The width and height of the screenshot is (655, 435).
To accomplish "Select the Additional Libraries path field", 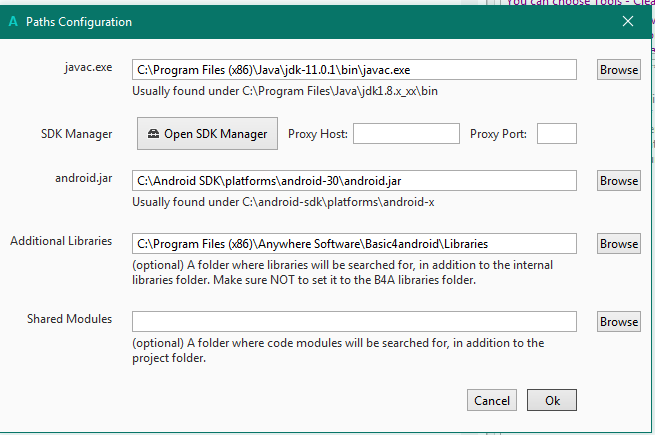I will (354, 244).
